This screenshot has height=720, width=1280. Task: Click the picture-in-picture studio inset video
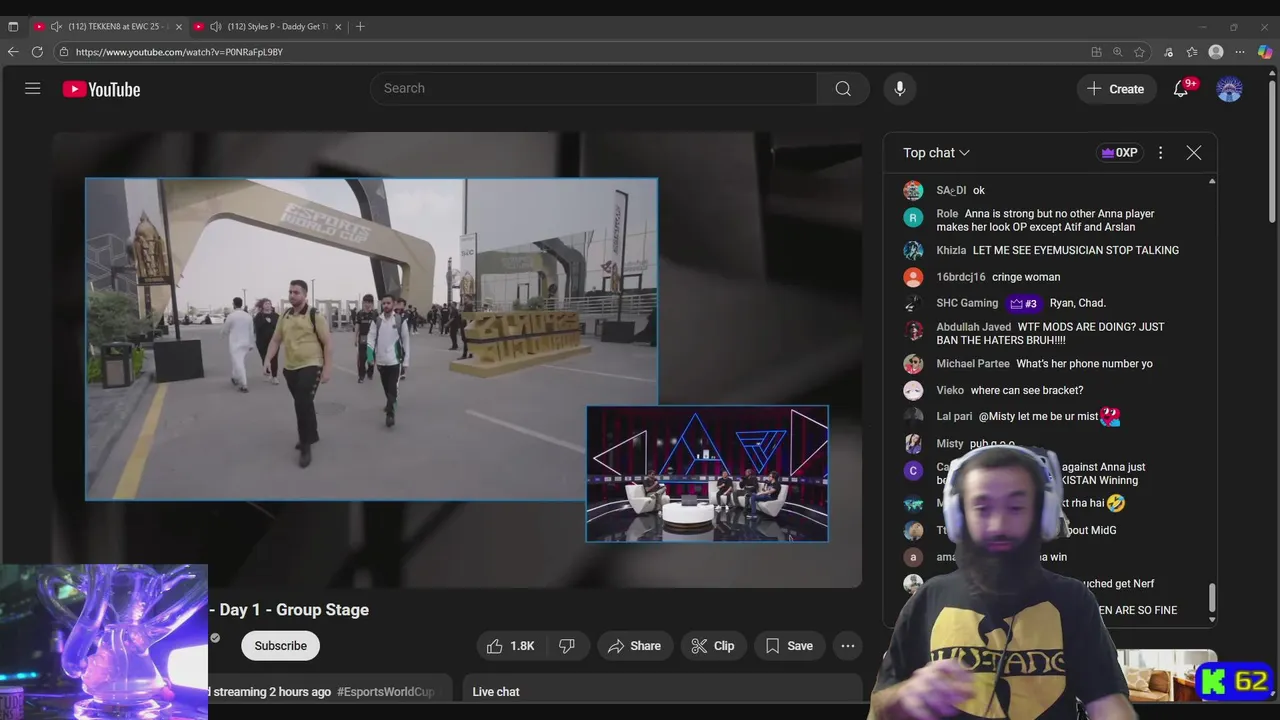pyautogui.click(x=707, y=474)
